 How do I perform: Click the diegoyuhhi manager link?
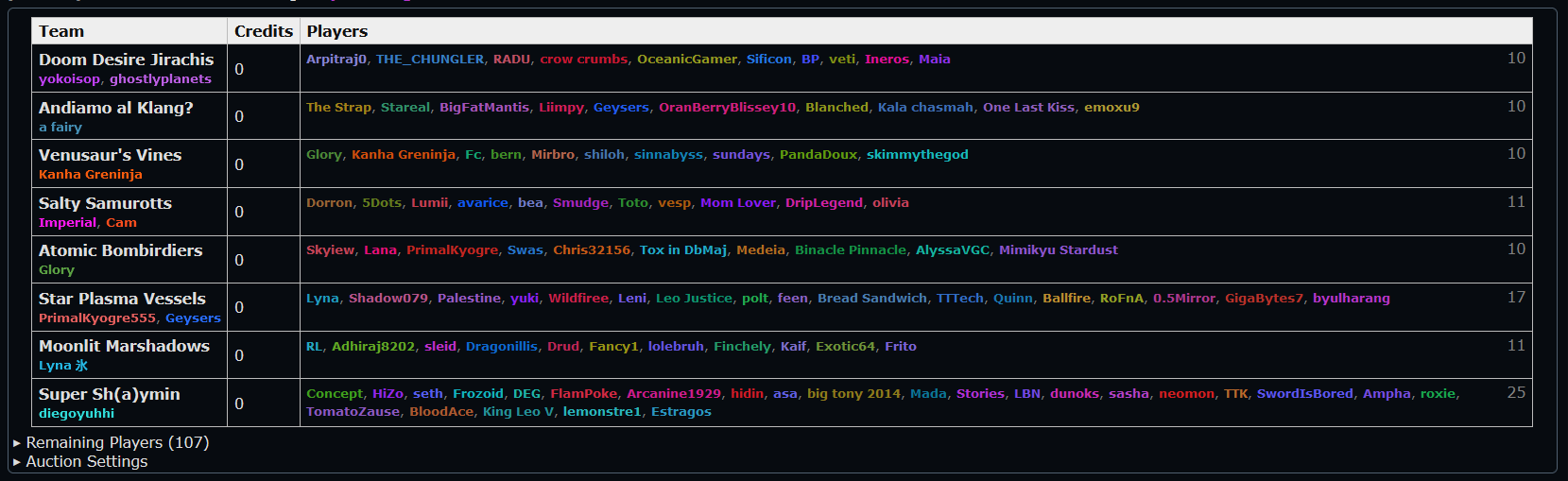pos(76,414)
